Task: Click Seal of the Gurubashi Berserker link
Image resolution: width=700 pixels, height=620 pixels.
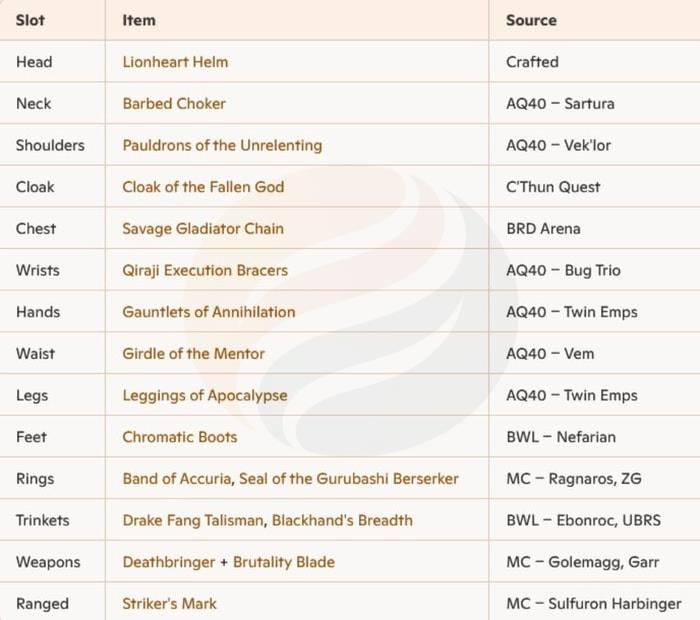Action: click(349, 479)
